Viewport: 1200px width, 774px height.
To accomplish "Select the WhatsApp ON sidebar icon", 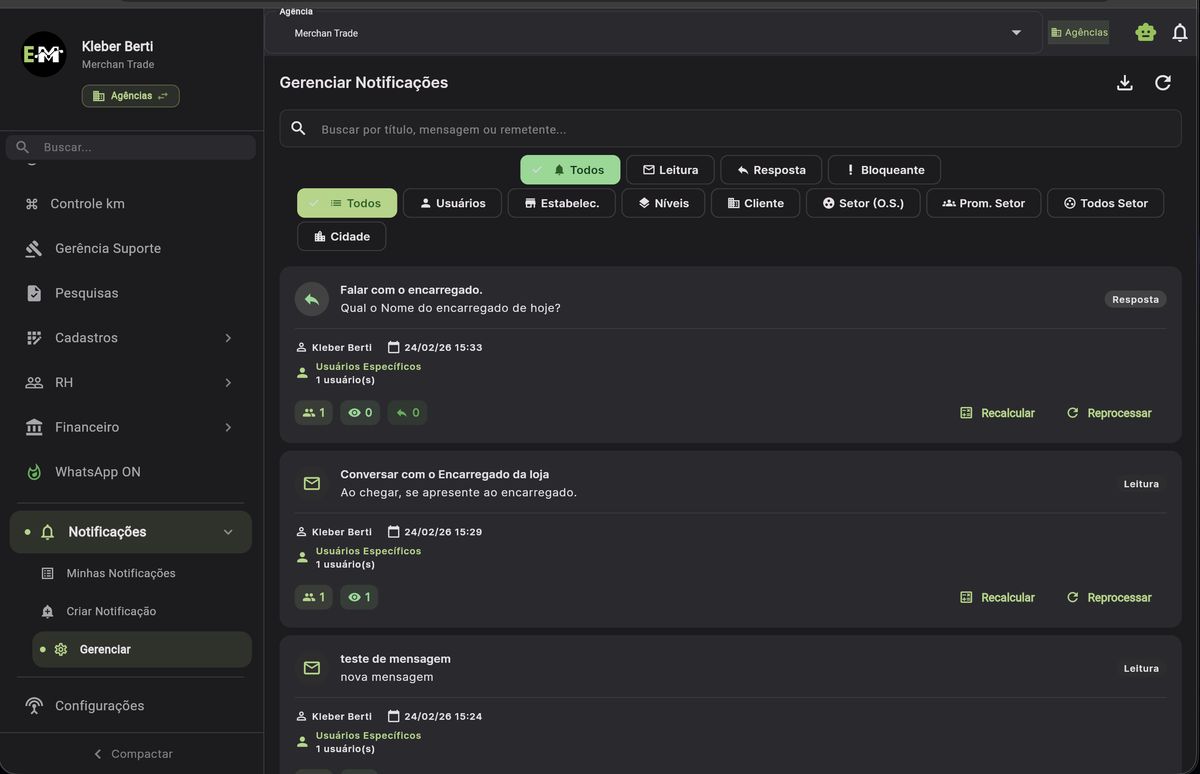I will [33, 470].
